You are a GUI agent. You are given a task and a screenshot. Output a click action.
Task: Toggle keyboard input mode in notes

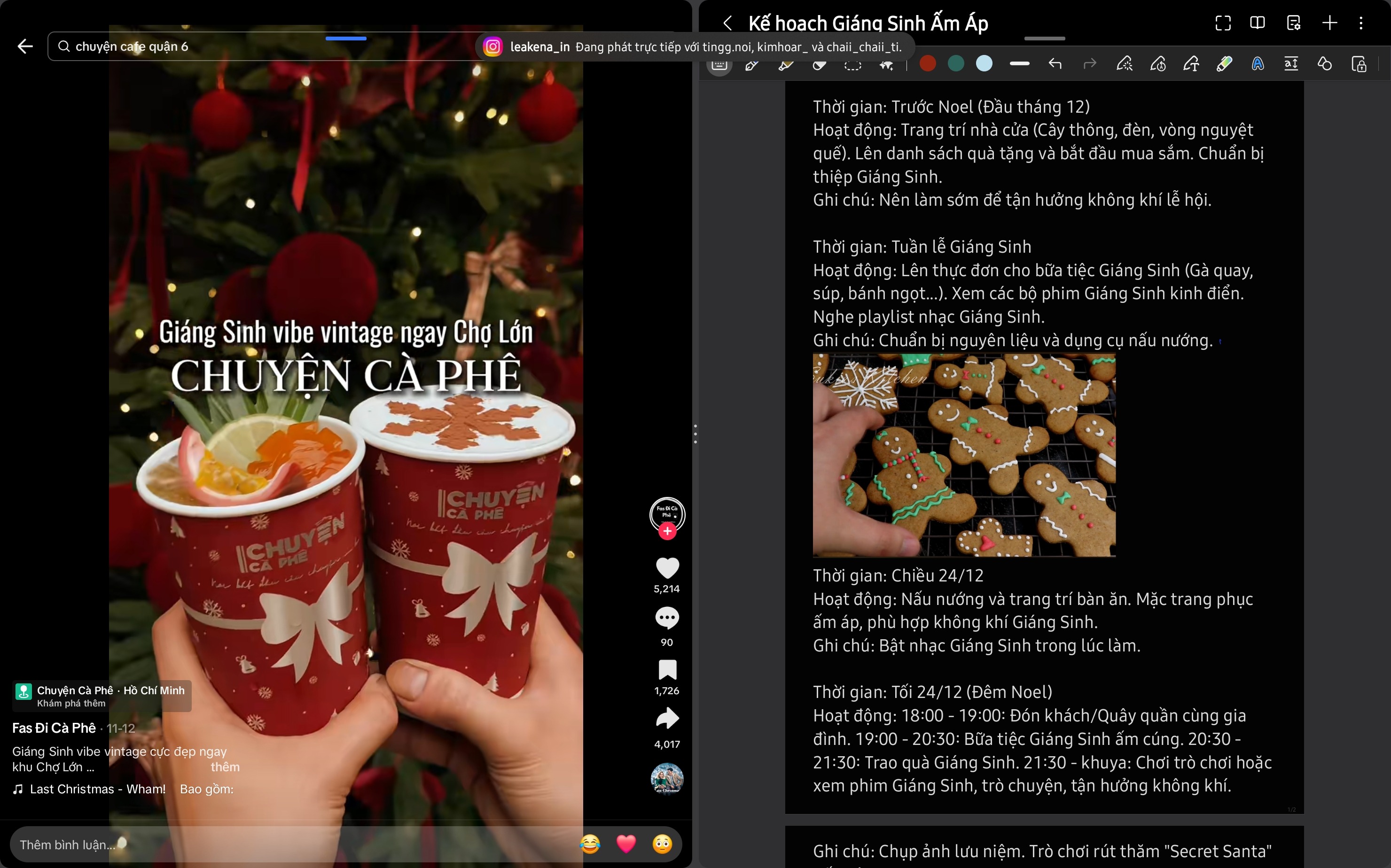(719, 64)
